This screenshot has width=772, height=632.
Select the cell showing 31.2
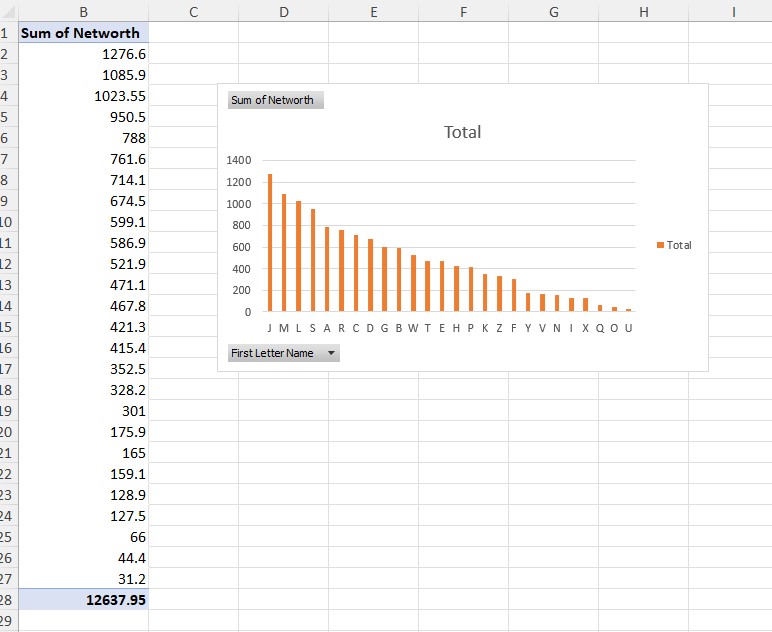[x=83, y=579]
